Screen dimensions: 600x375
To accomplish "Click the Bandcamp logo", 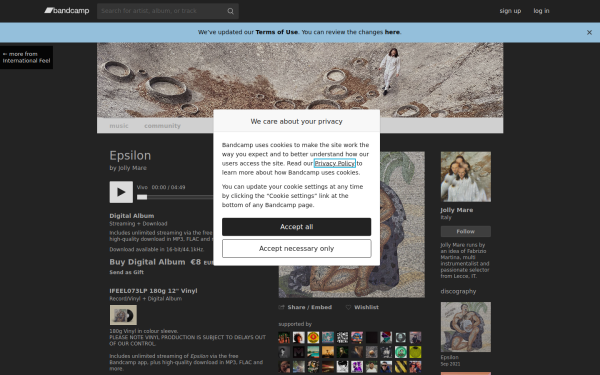I will tap(67, 11).
